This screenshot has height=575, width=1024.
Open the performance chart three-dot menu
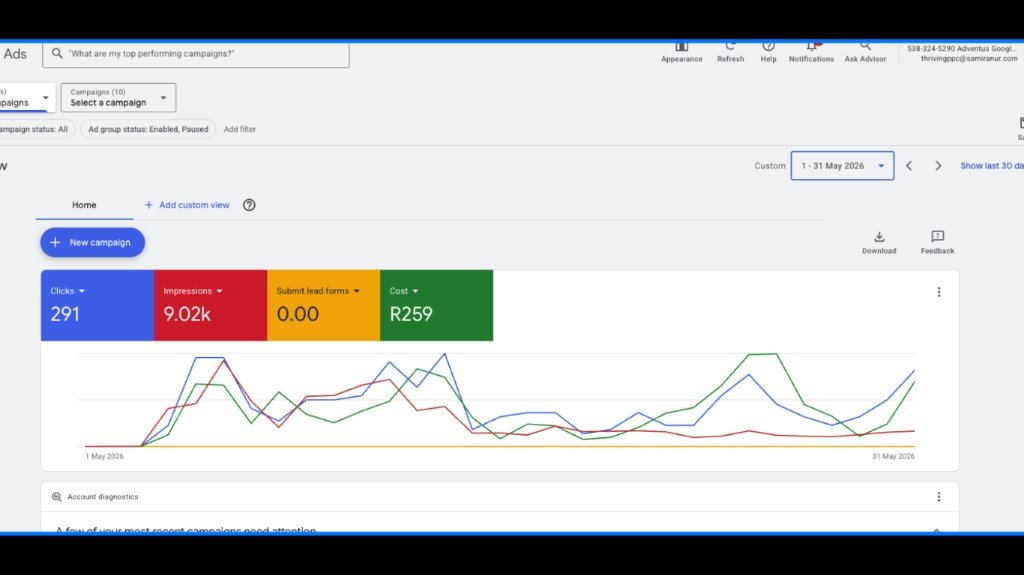(938, 292)
